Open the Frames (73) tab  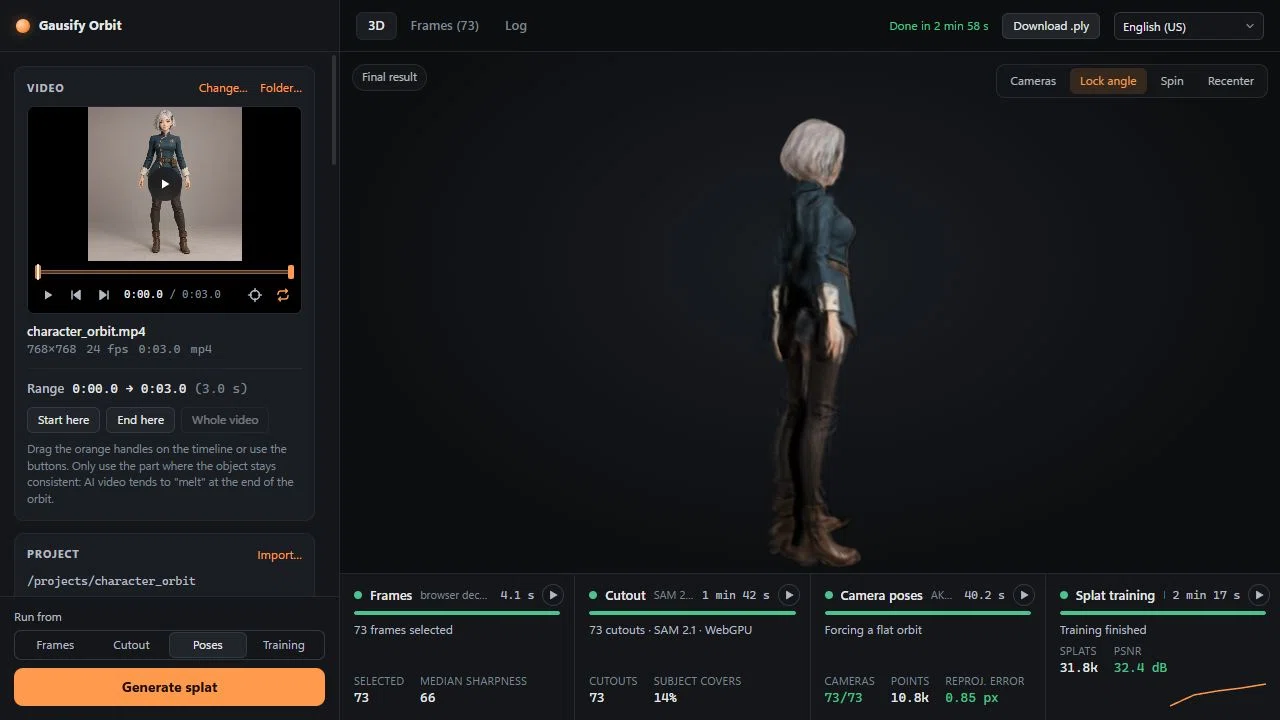pyautogui.click(x=444, y=26)
